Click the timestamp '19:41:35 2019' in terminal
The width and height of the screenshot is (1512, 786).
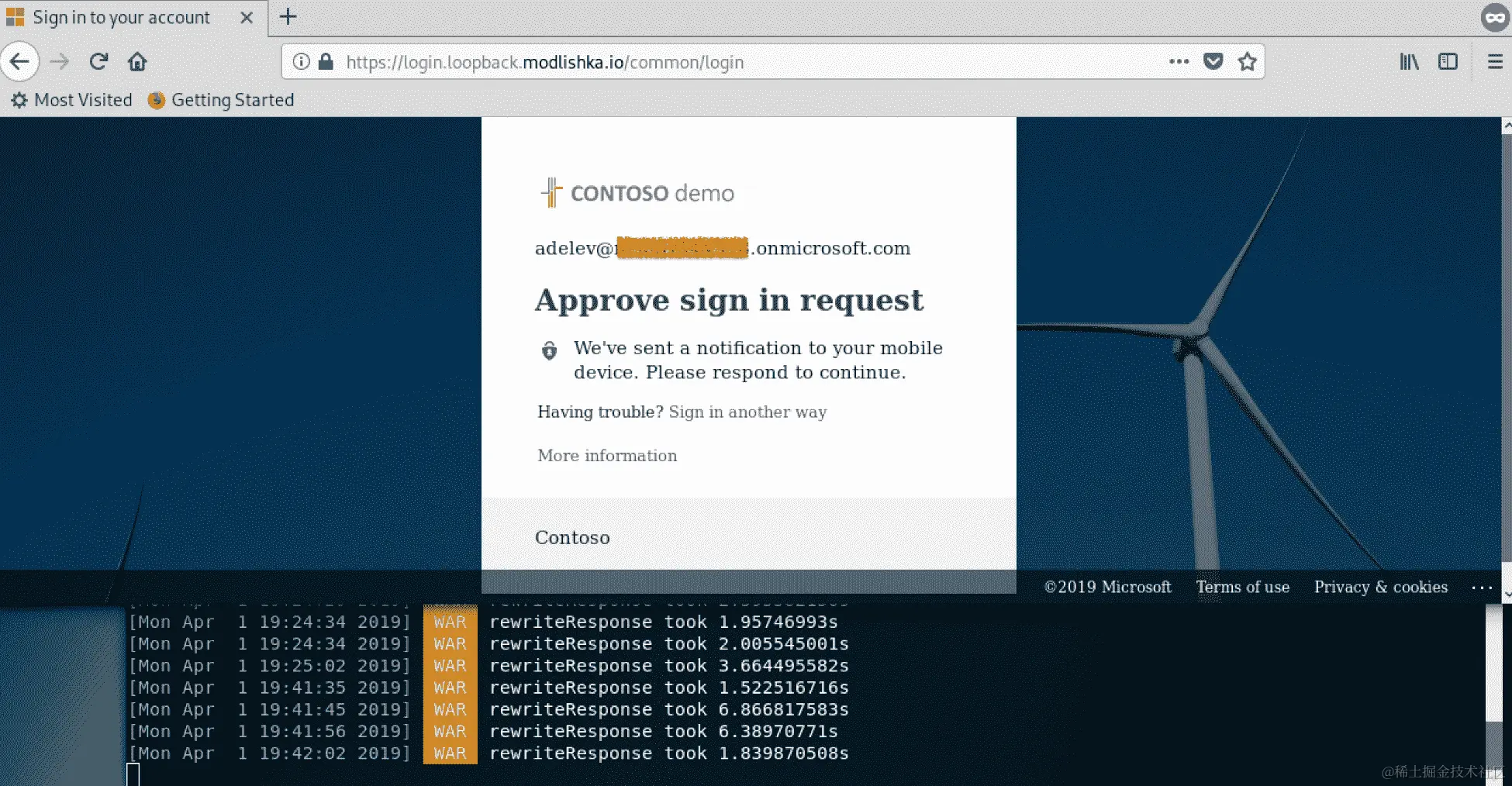330,688
